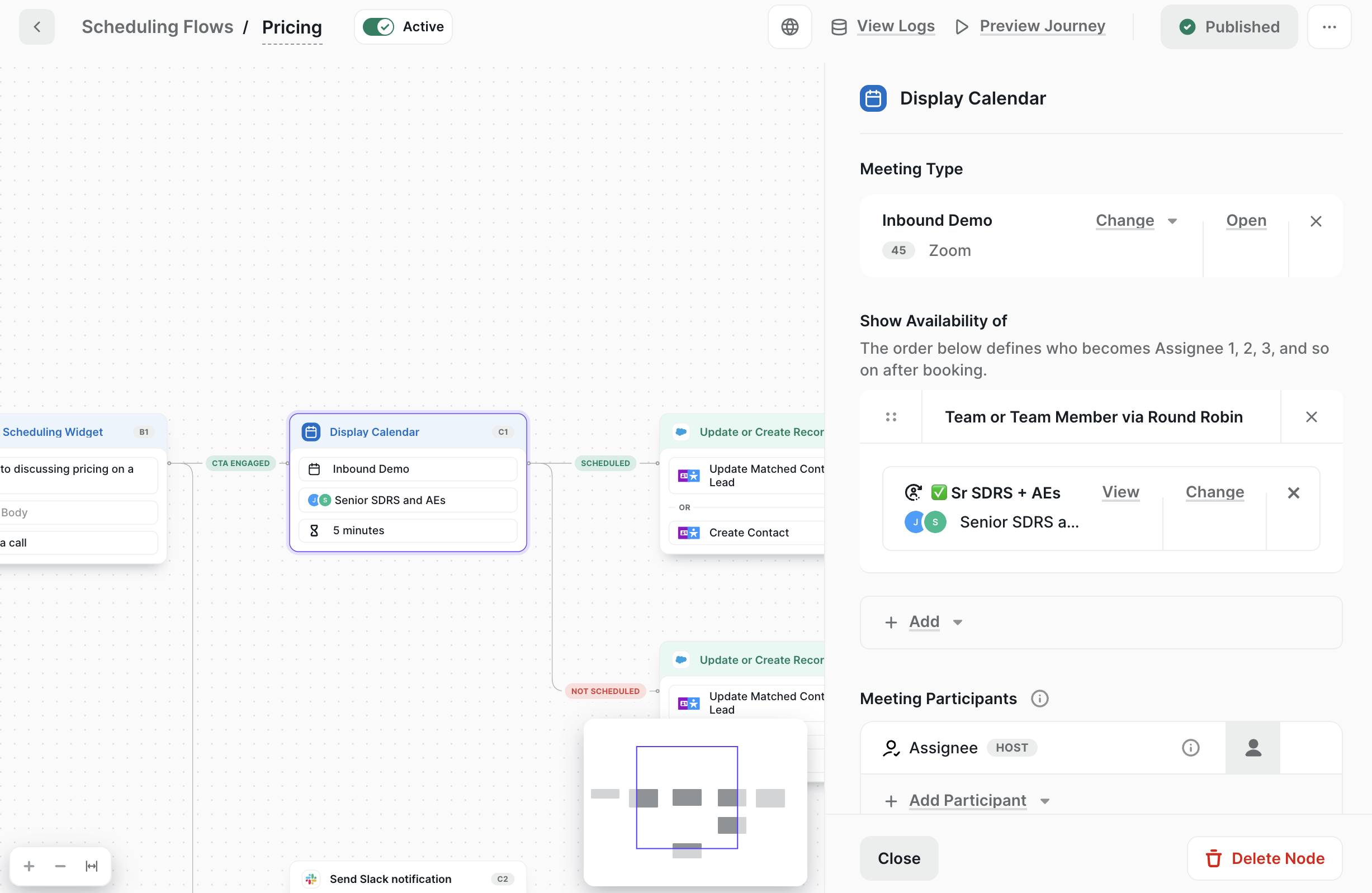Click the round robin icon beside Sr SDRS
This screenshot has width=1372, height=893.
913,492
